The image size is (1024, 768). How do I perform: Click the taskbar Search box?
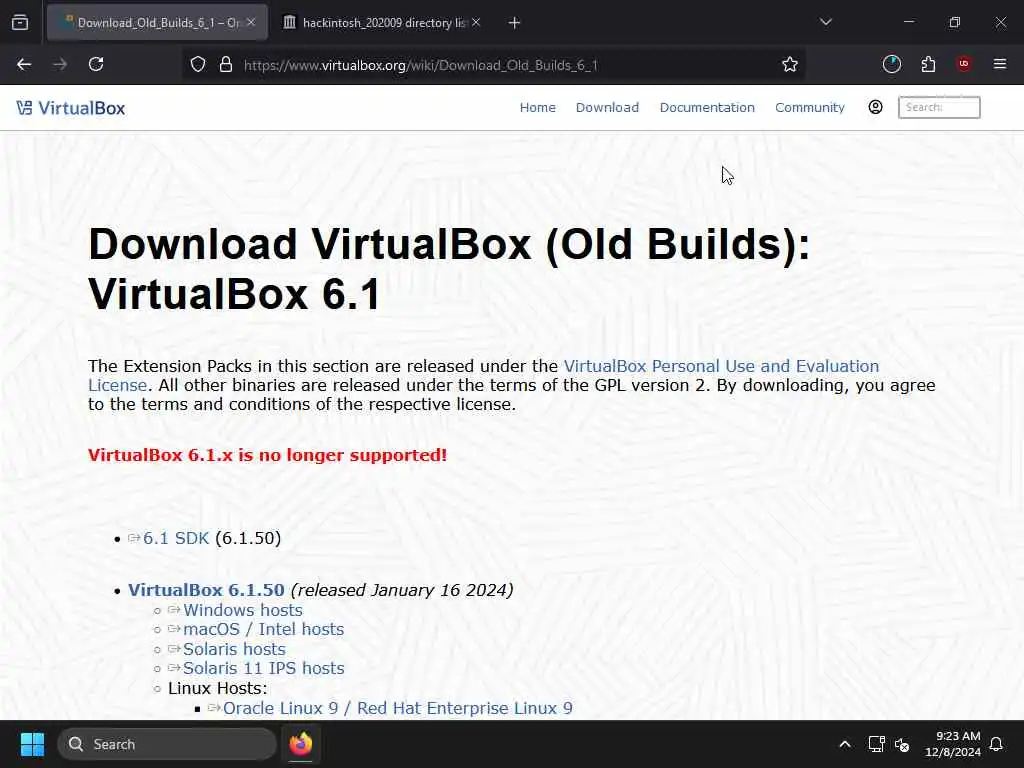pos(167,744)
